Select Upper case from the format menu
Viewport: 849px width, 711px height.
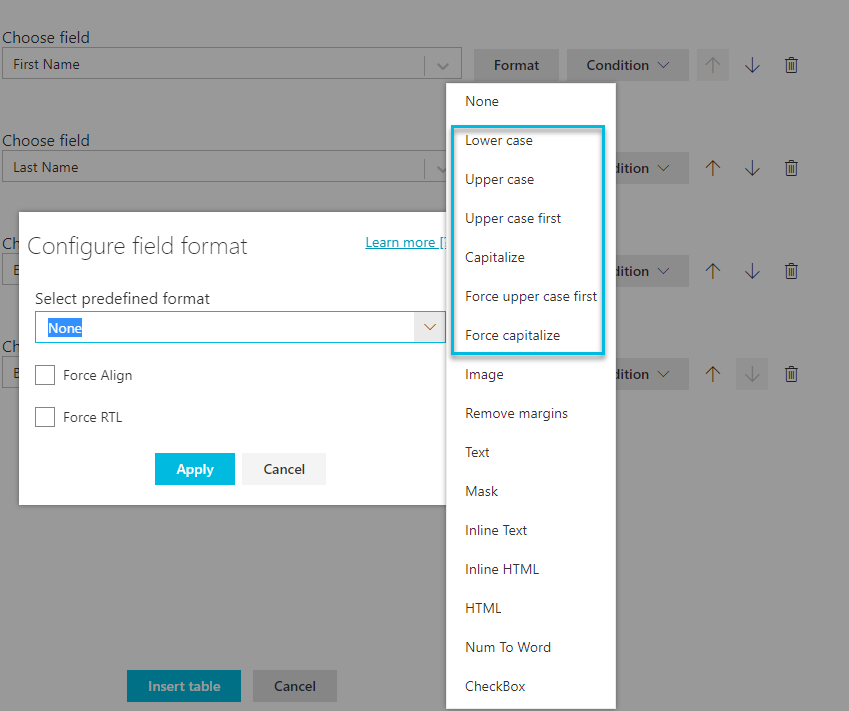point(501,179)
